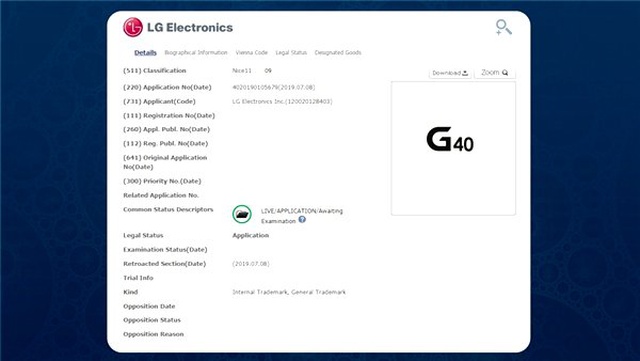Select the 'Retroacted Section(Date)' label

(164, 264)
